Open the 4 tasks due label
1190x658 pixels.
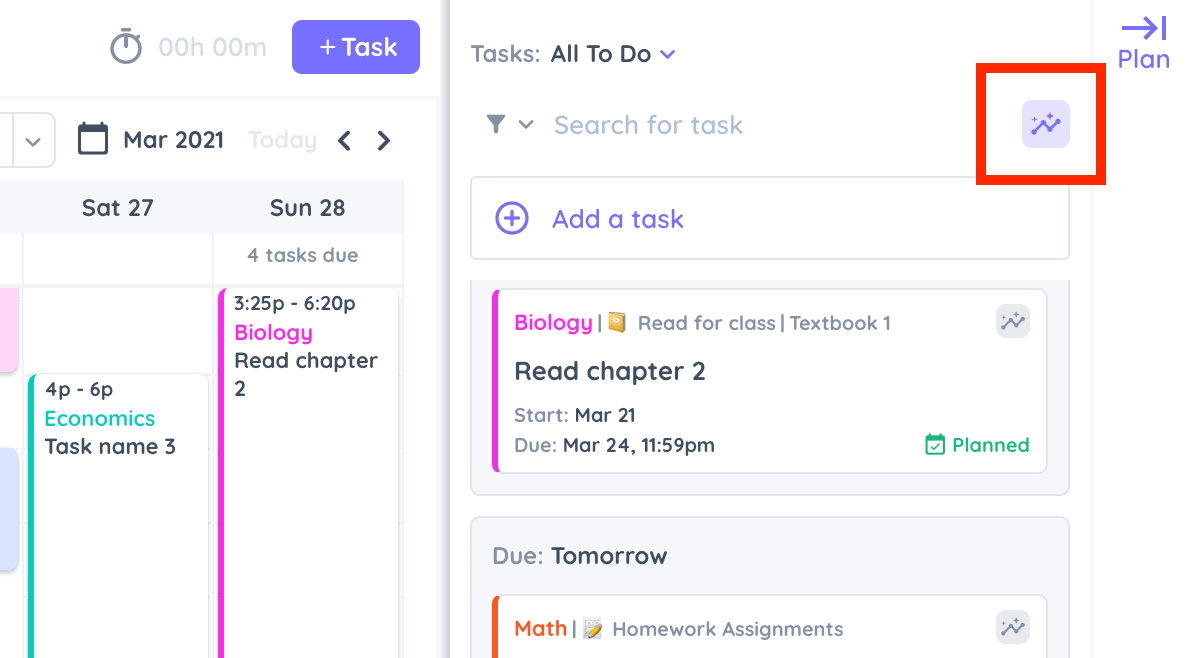pyautogui.click(x=303, y=255)
